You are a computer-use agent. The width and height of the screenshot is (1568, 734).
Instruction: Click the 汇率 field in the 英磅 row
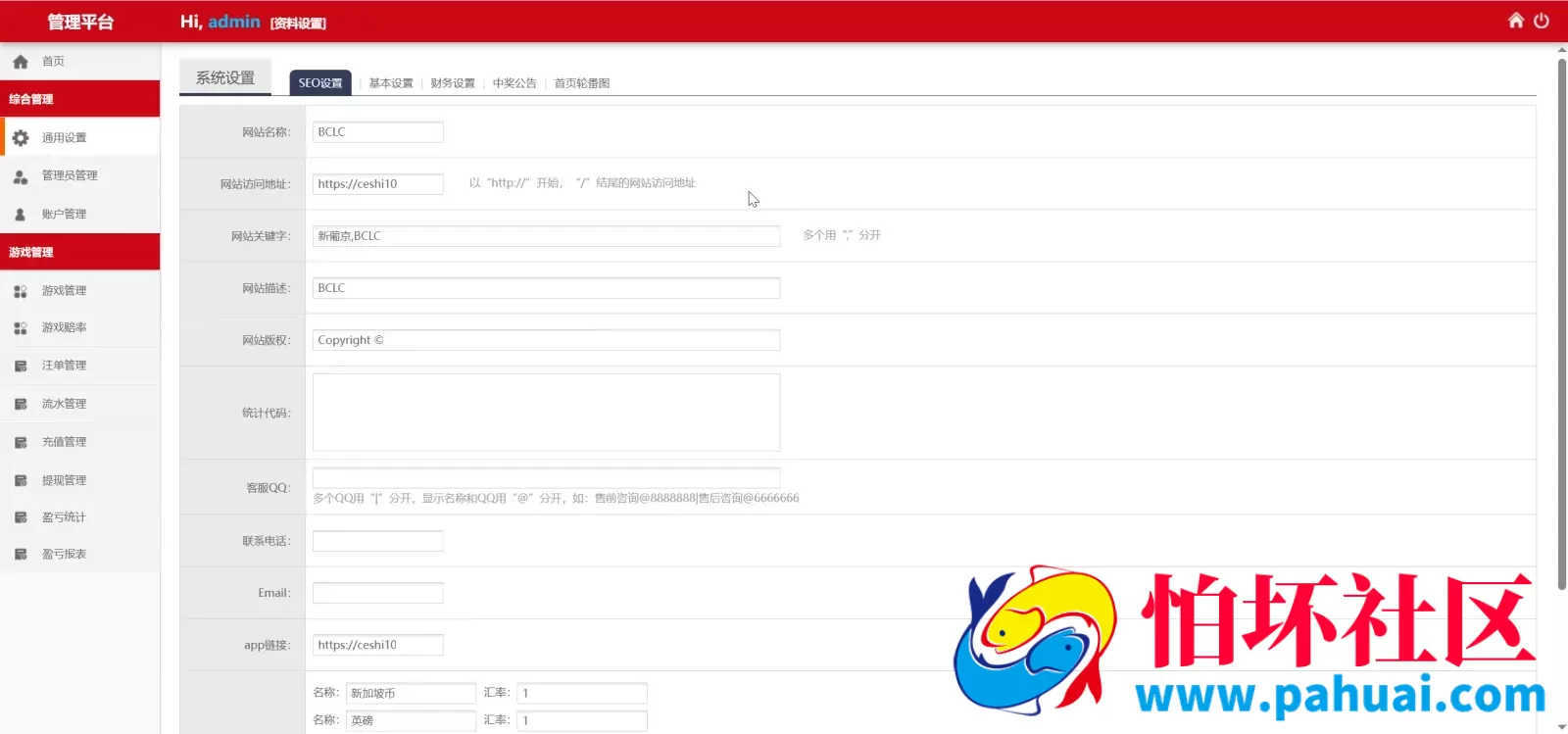pyautogui.click(x=582, y=720)
